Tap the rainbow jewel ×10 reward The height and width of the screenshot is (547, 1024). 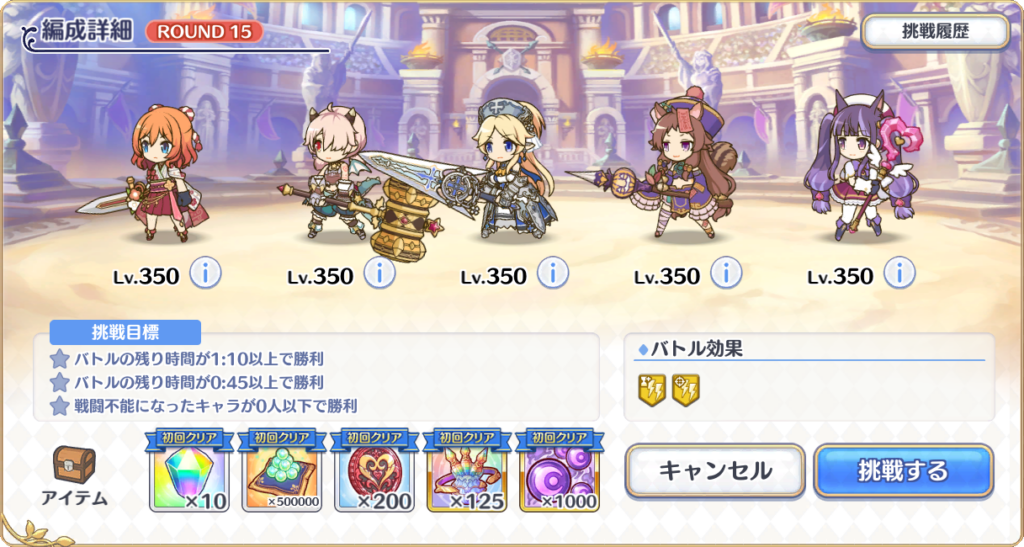pos(189,471)
